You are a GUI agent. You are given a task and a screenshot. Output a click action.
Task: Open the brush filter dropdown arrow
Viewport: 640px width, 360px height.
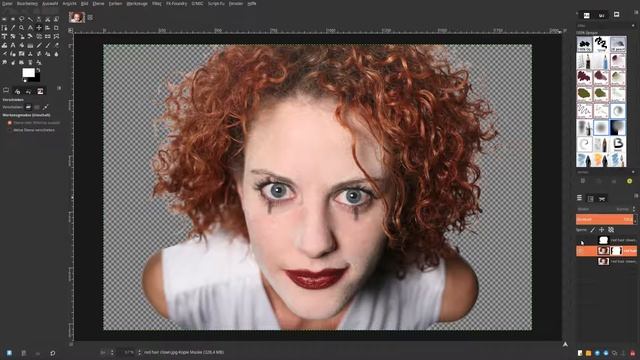click(633, 26)
